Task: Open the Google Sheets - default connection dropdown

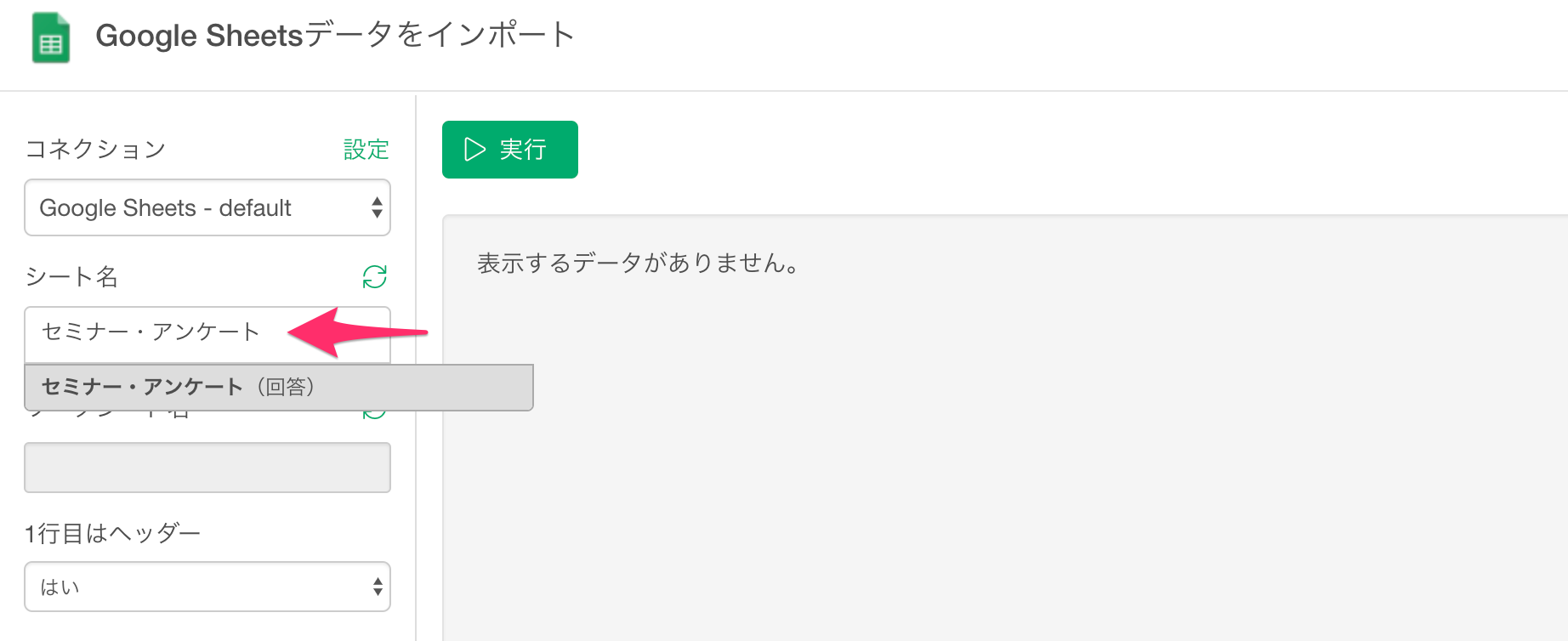Action: 207,207
